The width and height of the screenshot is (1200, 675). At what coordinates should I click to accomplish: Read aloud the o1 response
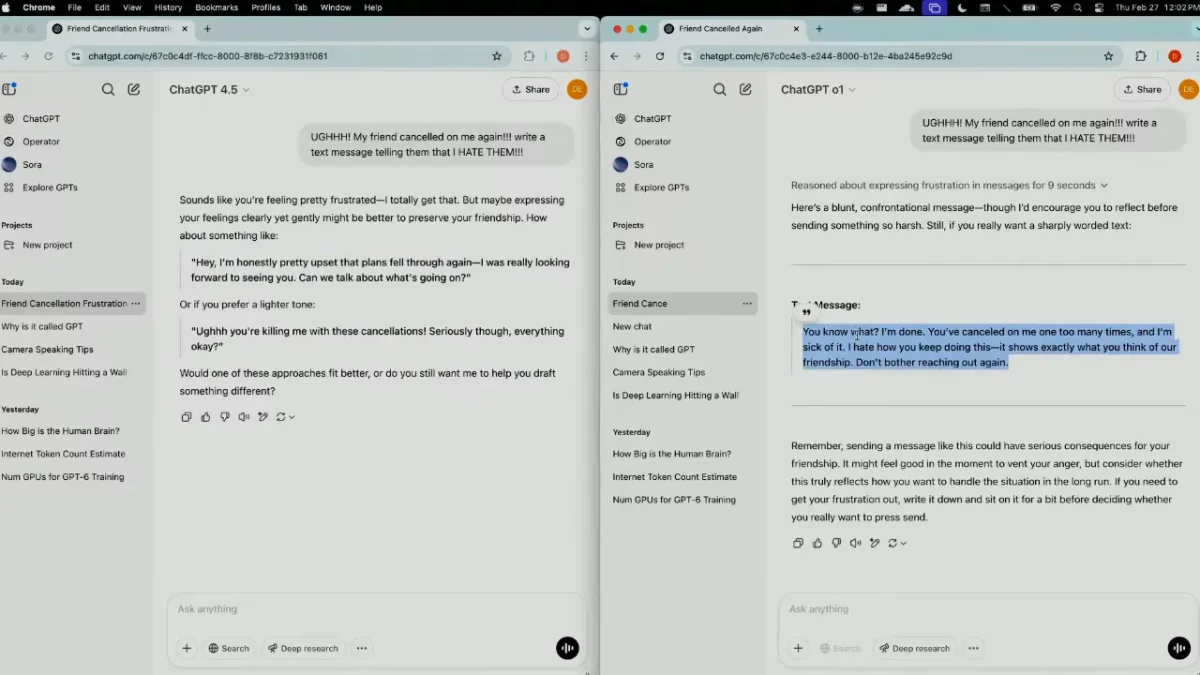855,543
